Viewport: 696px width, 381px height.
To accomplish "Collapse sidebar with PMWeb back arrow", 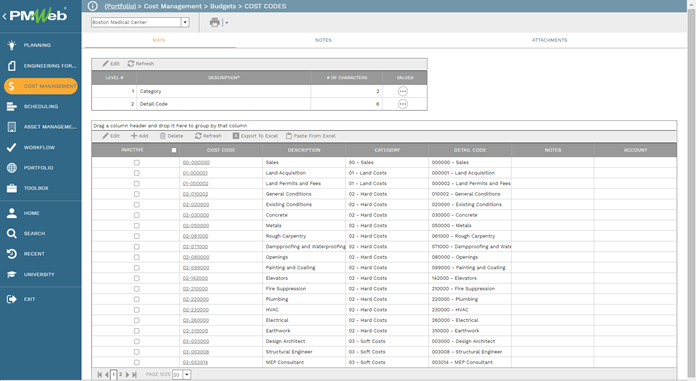I will [x=4, y=16].
